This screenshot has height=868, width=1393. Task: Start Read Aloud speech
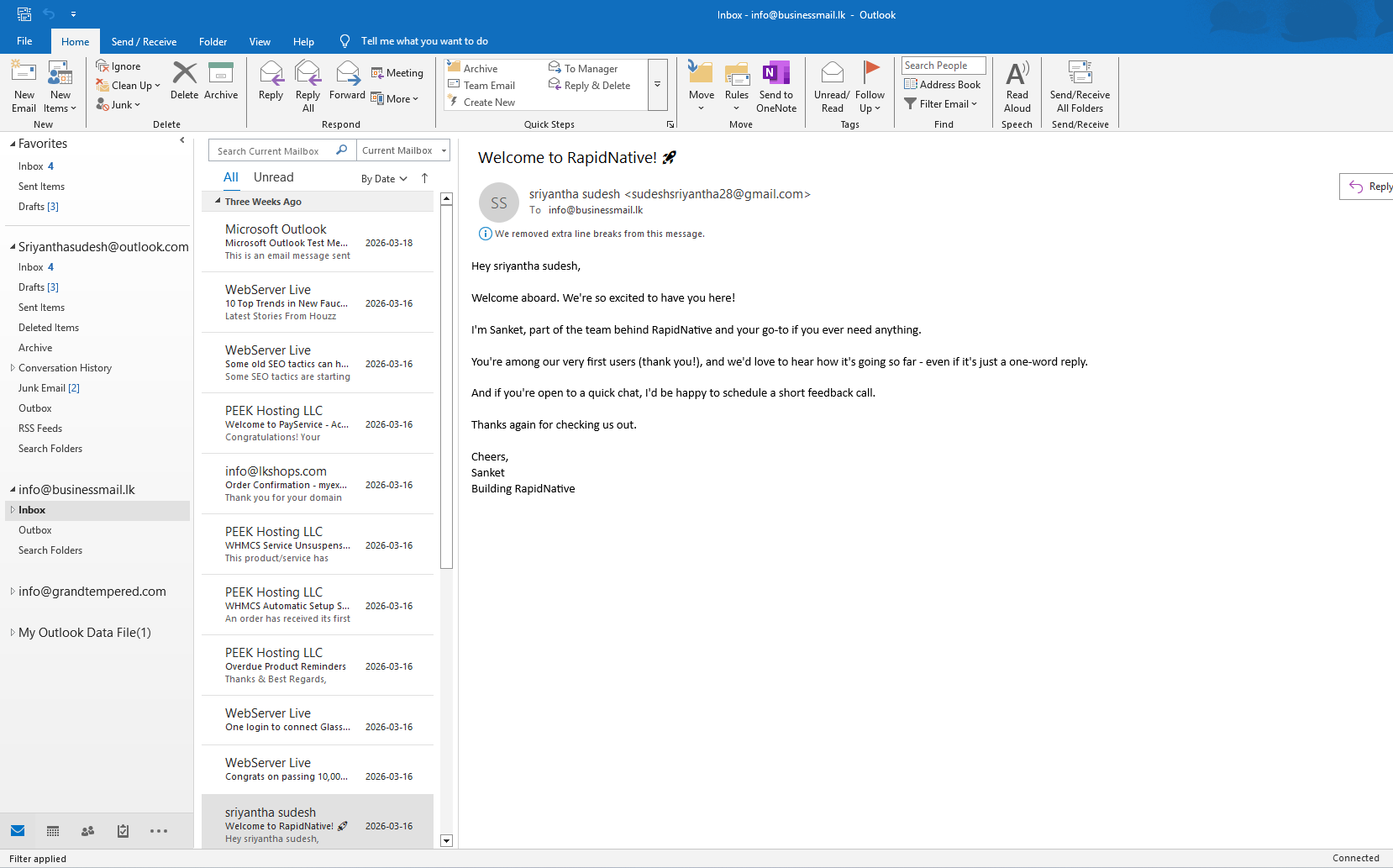1017,87
